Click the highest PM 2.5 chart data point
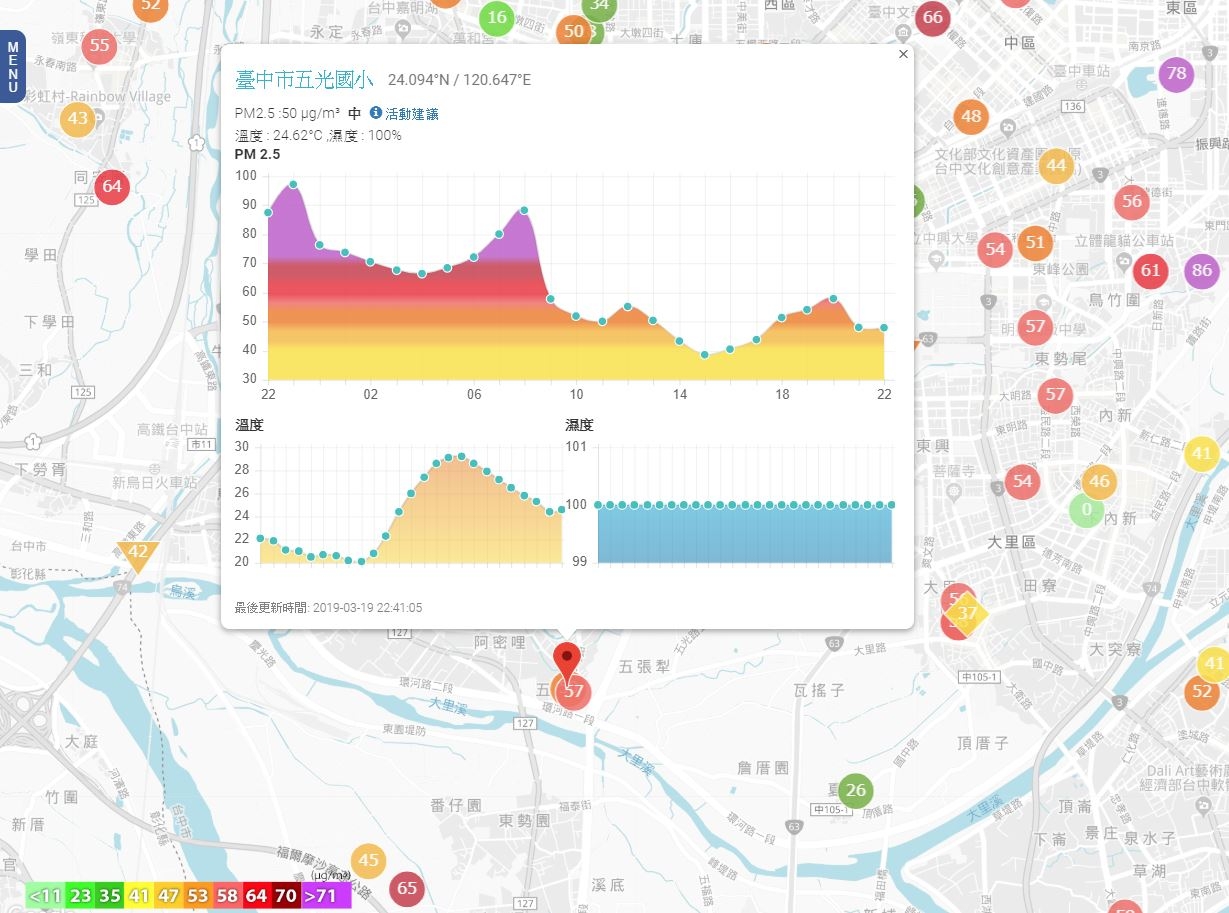Viewport: 1229px width, 913px height. tap(293, 184)
